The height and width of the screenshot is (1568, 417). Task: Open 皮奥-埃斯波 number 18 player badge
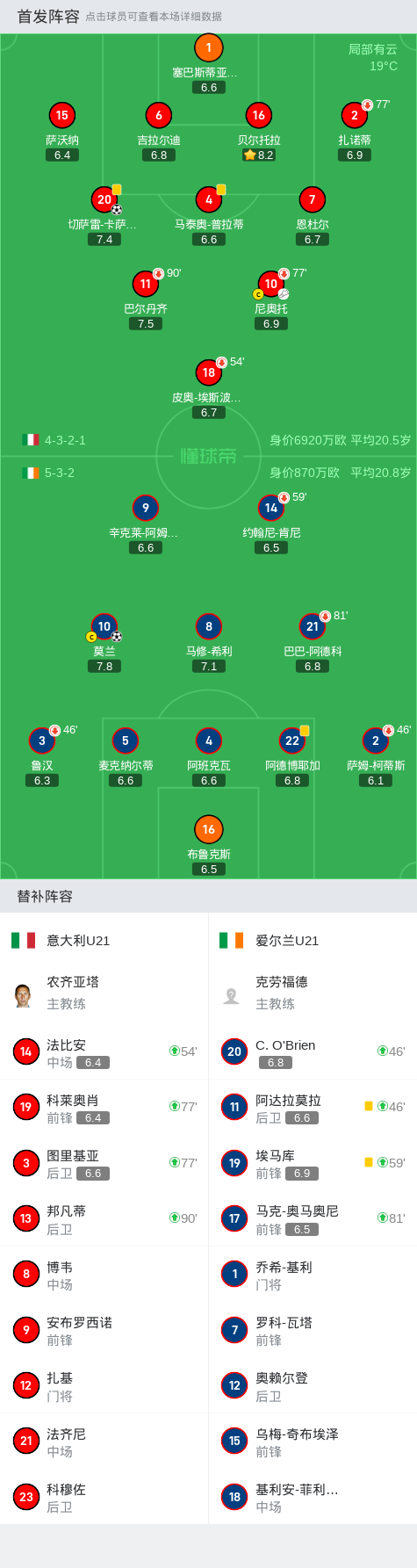208,372
